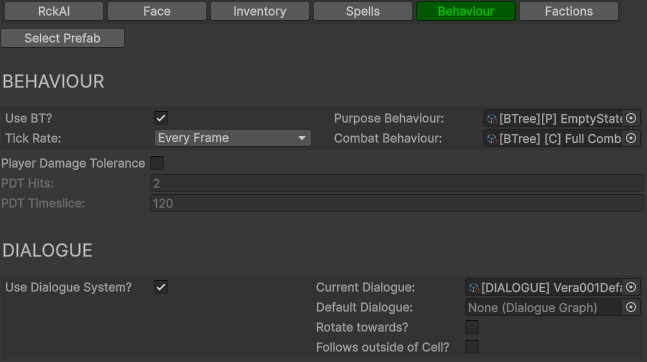Enable Rotate towards? checkbox

click(x=472, y=327)
